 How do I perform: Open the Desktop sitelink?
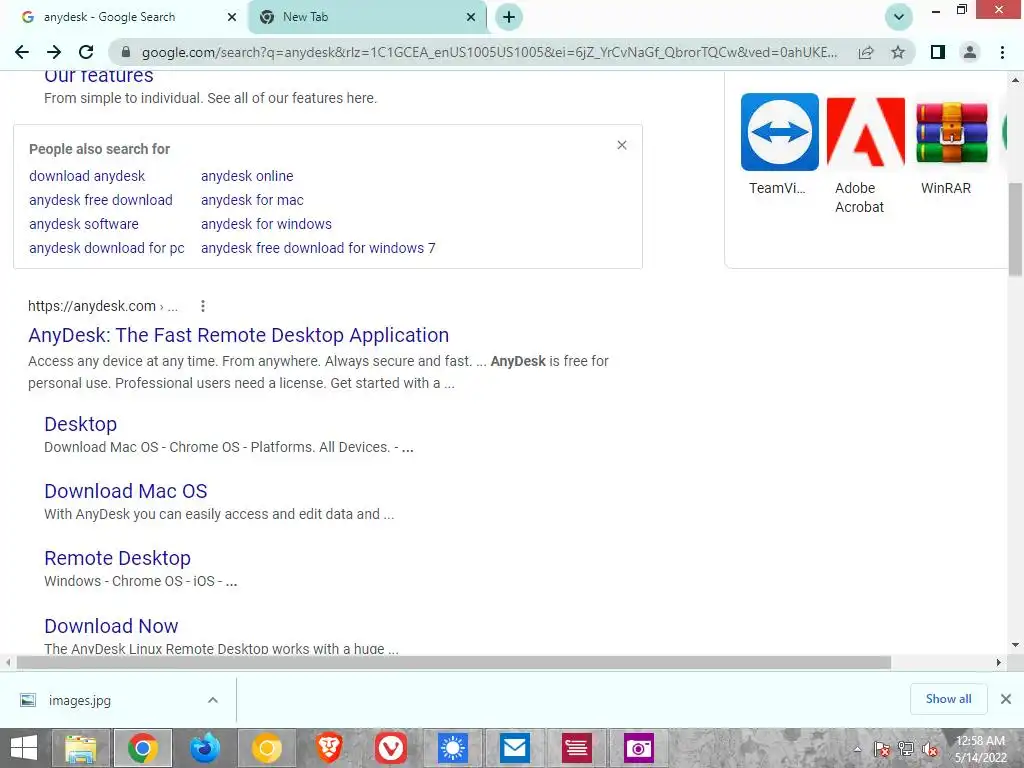click(x=80, y=424)
